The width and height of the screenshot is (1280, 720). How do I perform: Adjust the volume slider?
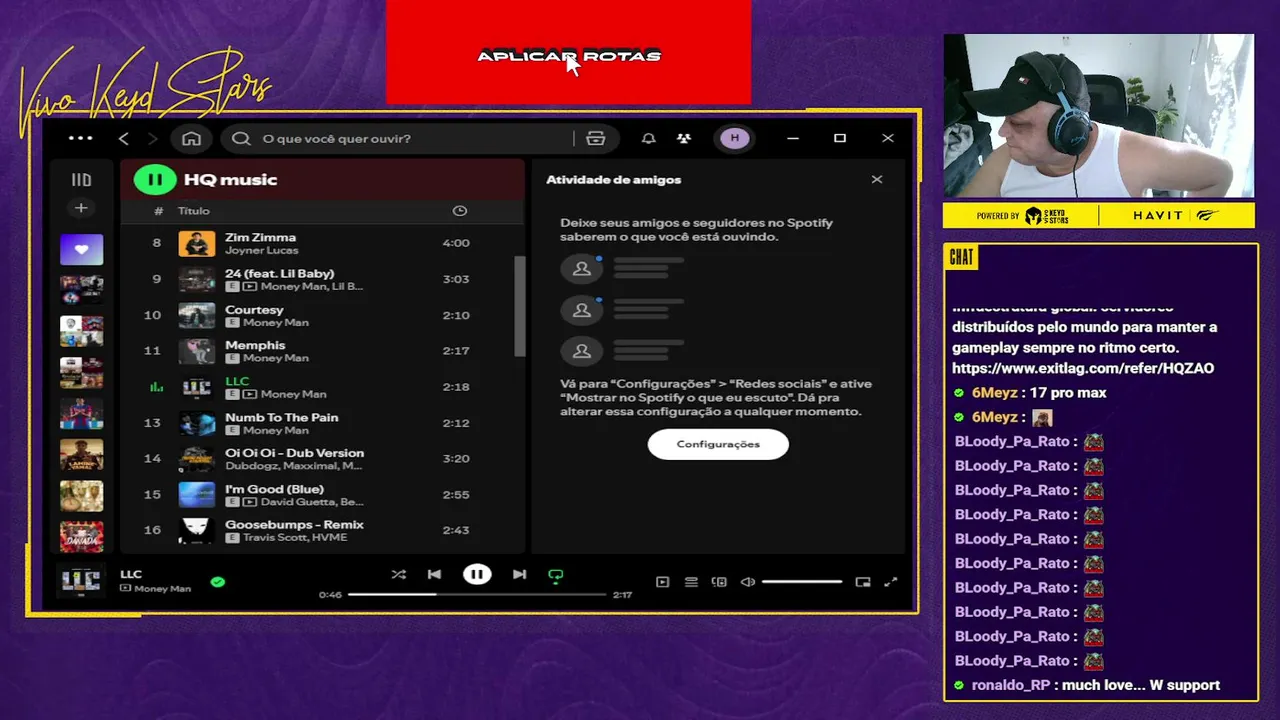[x=802, y=582]
